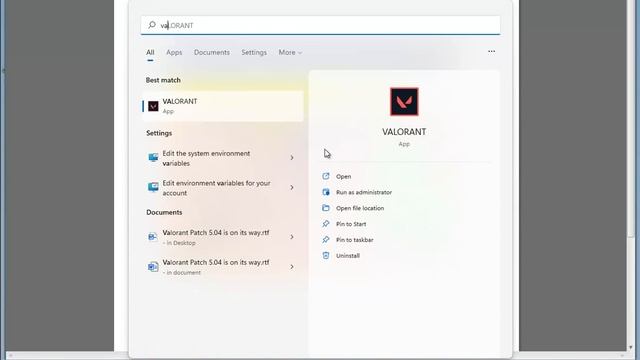Choose Uninstall for VALORANT
The width and height of the screenshot is (640, 360).
pos(348,256)
